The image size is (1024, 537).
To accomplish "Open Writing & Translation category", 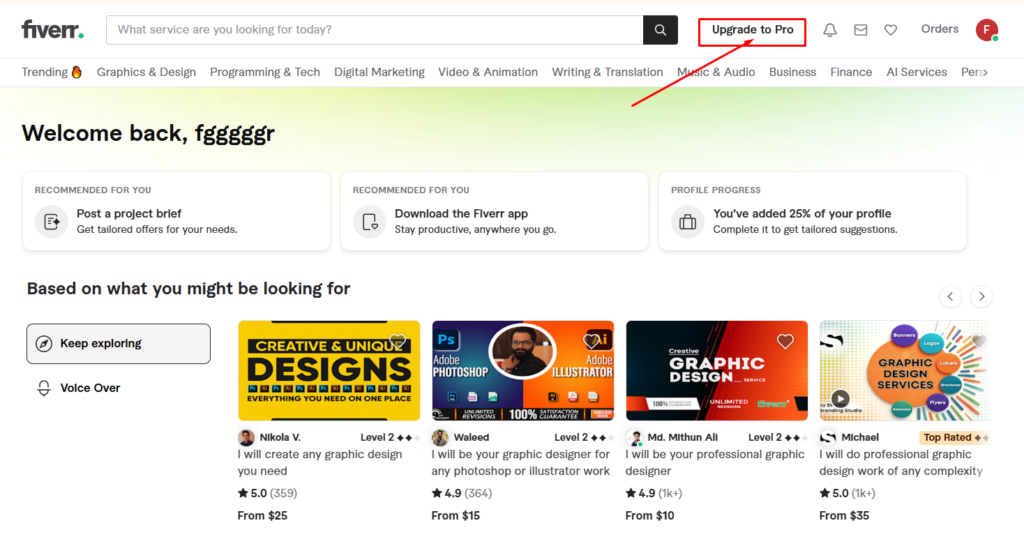I will click(607, 72).
